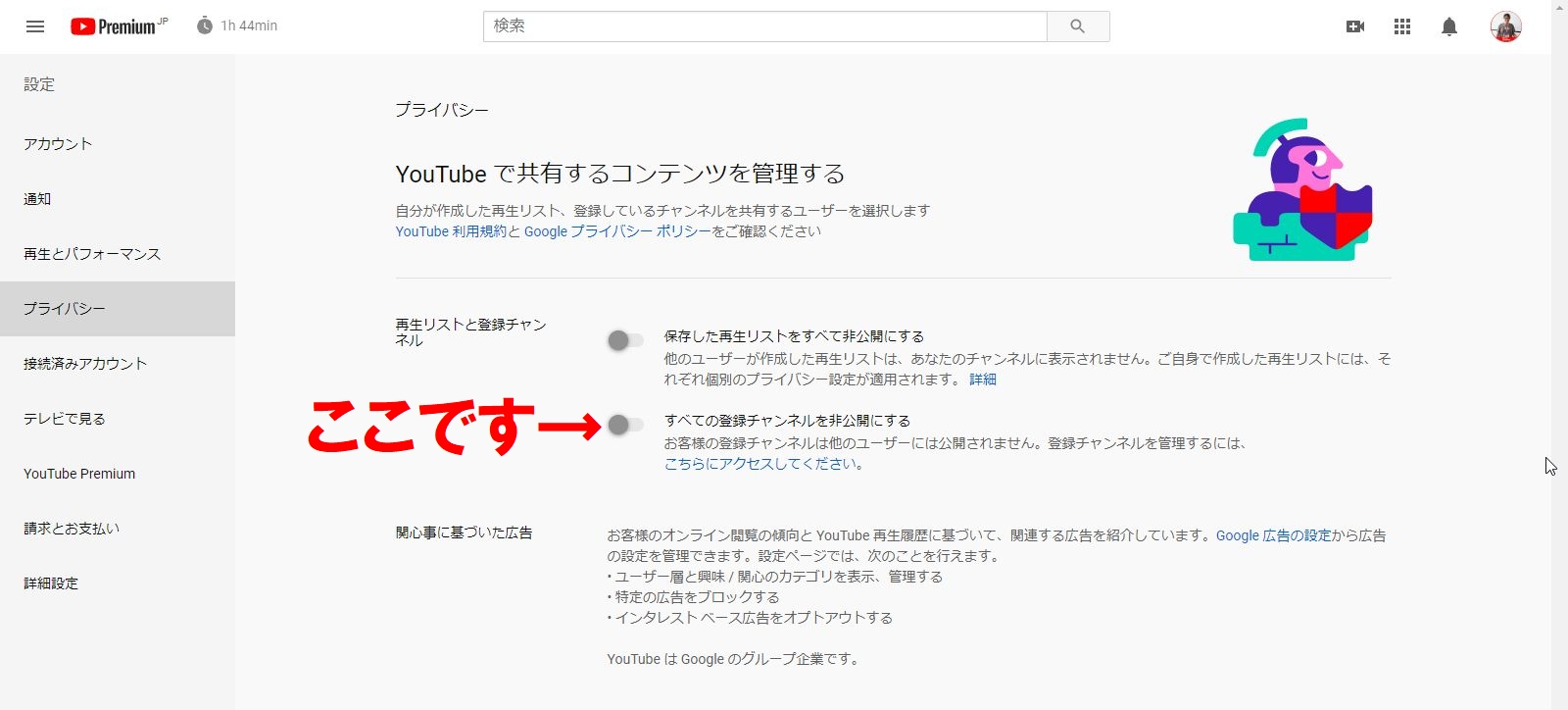Follow the Google プライバシー ポリシー link
Viewport: 1568px width, 710px height.
617,231
